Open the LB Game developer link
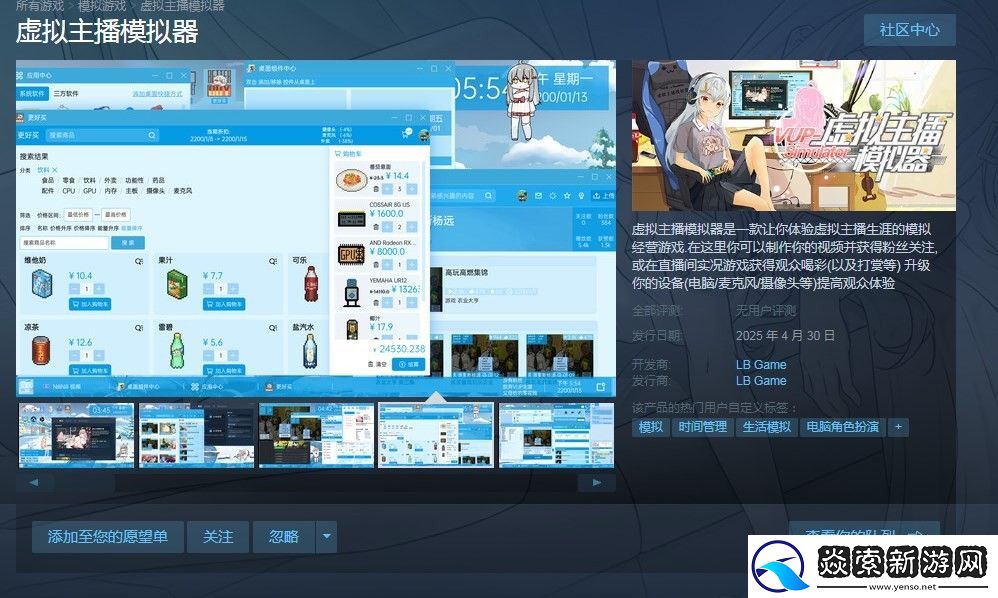Screen dimensions: 998x598 pyautogui.click(x=759, y=364)
